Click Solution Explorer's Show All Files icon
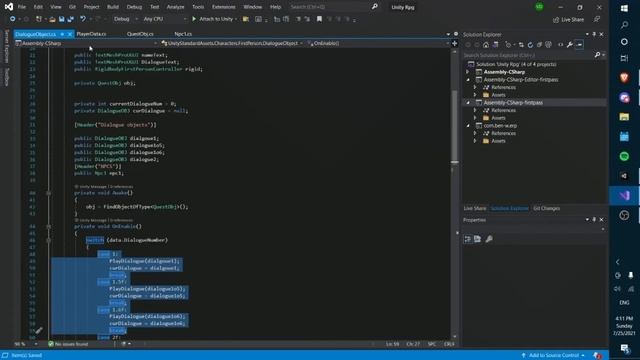640x360 pixels. pyautogui.click(x=548, y=45)
